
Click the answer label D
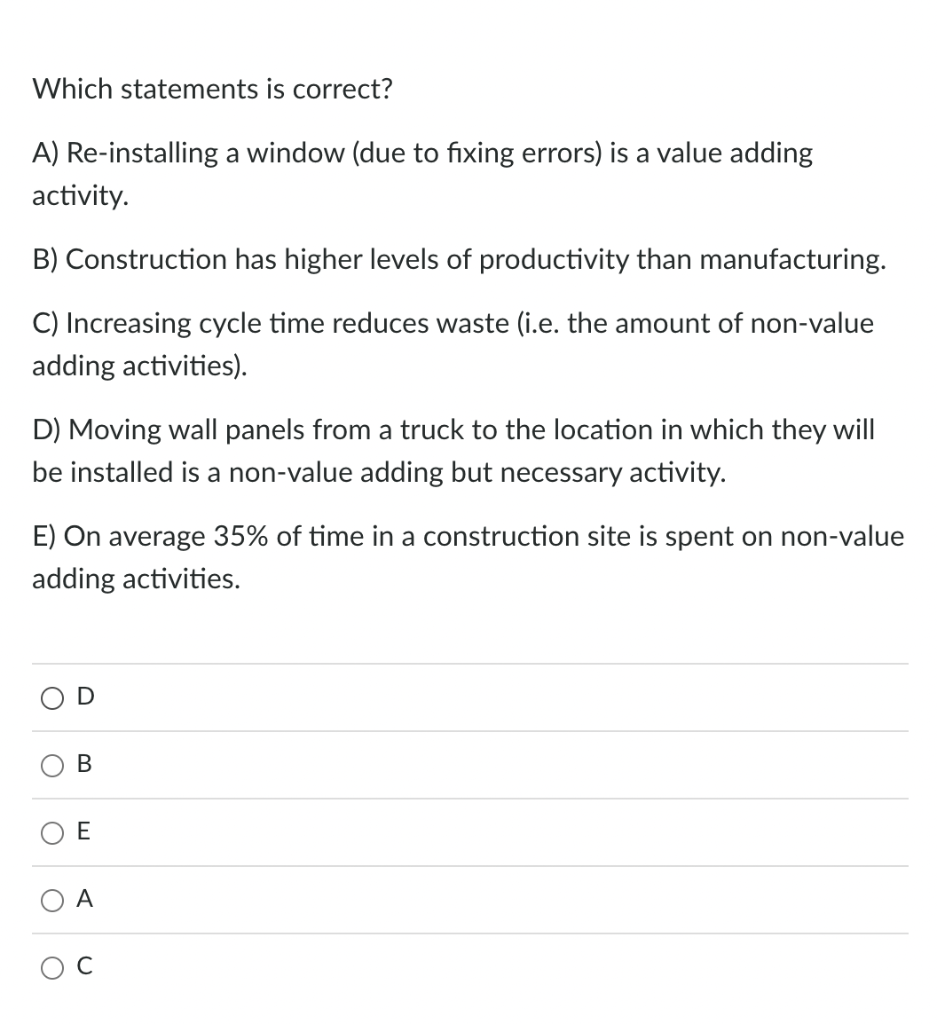tap(84, 696)
